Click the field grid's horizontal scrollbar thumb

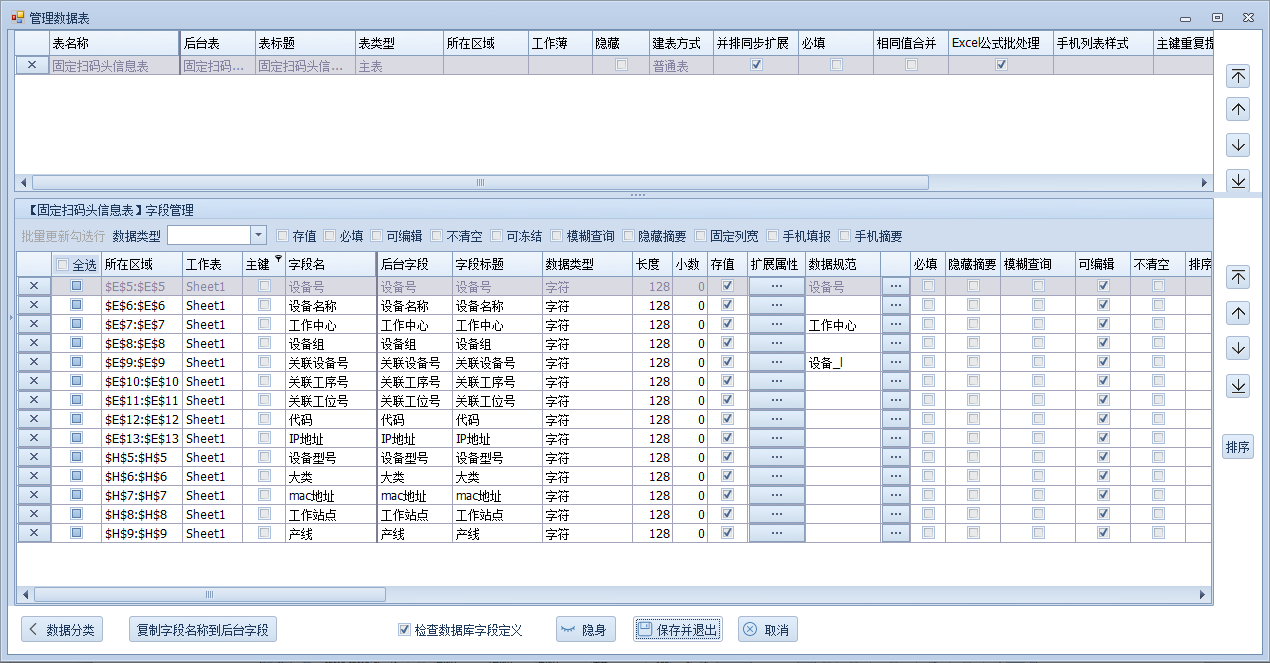(210, 594)
